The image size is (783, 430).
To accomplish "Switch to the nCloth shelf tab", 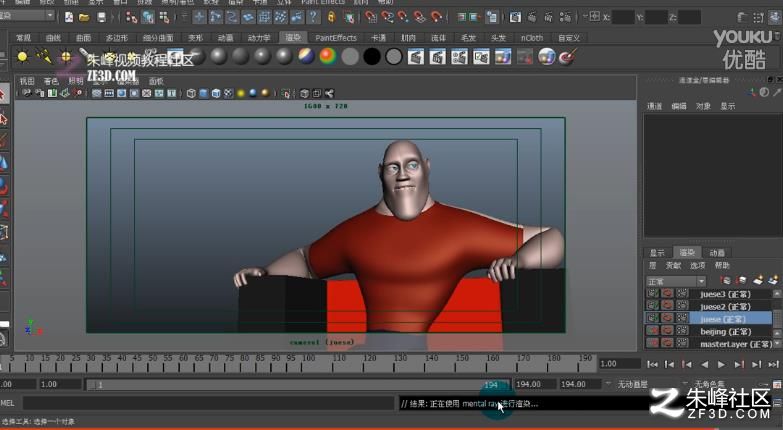I will click(x=531, y=38).
